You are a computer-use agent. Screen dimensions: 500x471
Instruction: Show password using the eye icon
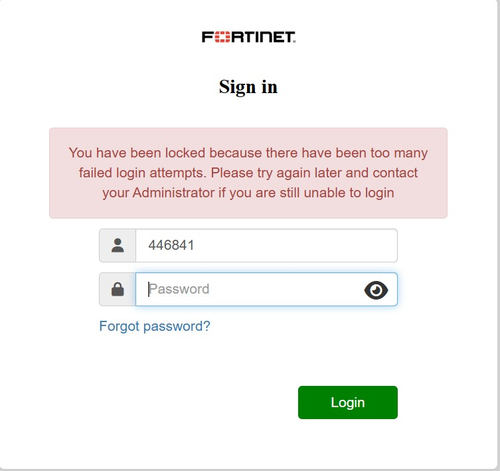(x=376, y=290)
